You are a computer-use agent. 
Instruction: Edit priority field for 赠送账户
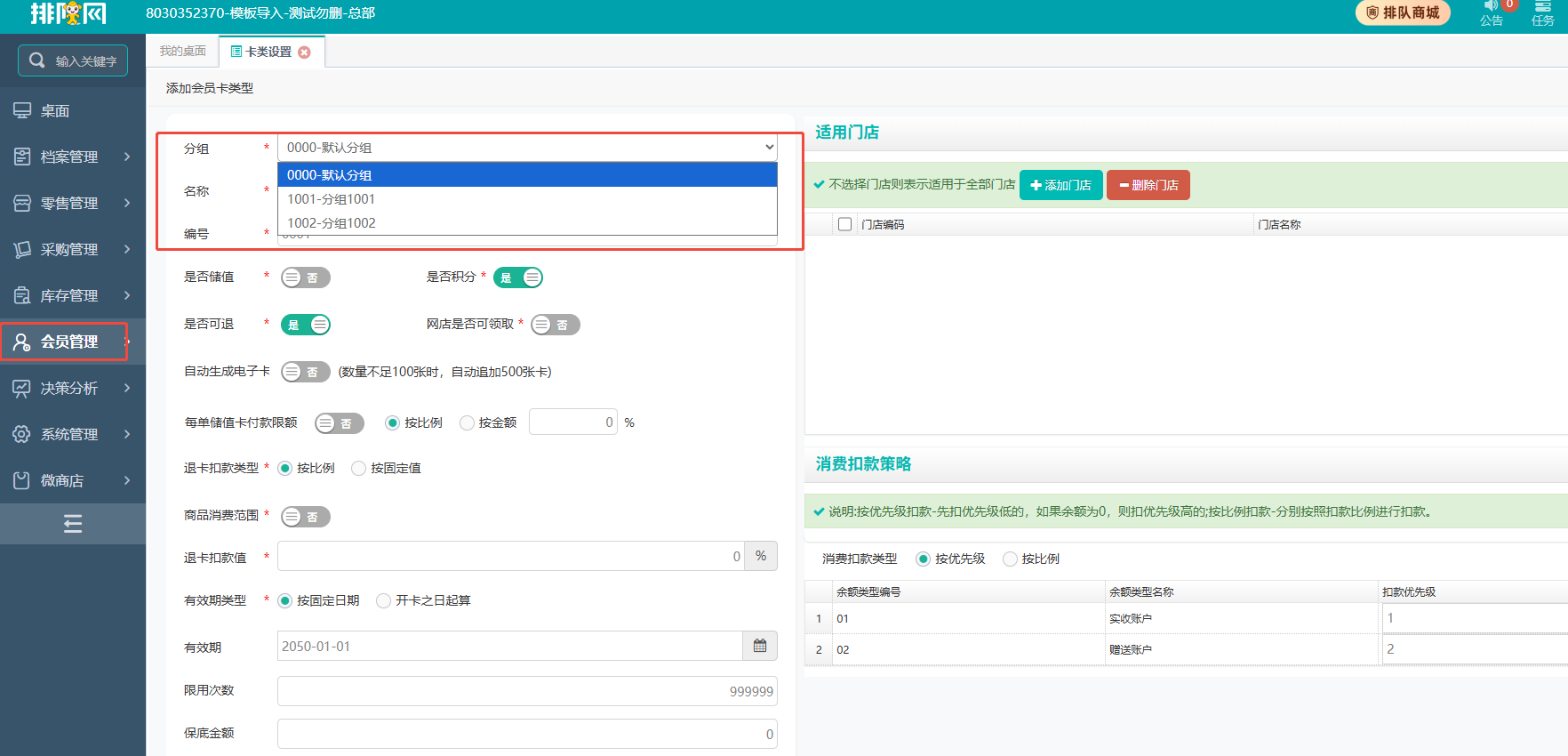[x=1475, y=649]
